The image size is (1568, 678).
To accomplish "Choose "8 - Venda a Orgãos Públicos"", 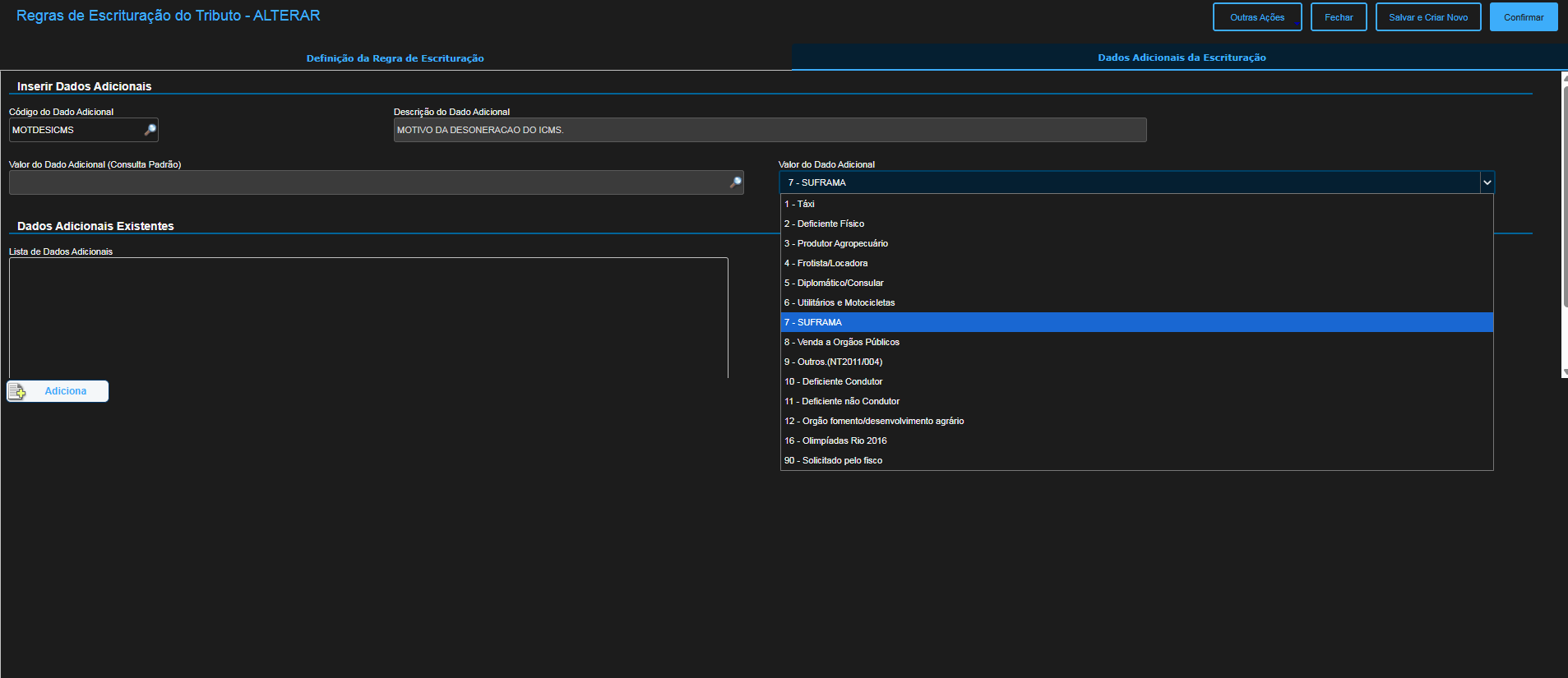I will click(841, 342).
